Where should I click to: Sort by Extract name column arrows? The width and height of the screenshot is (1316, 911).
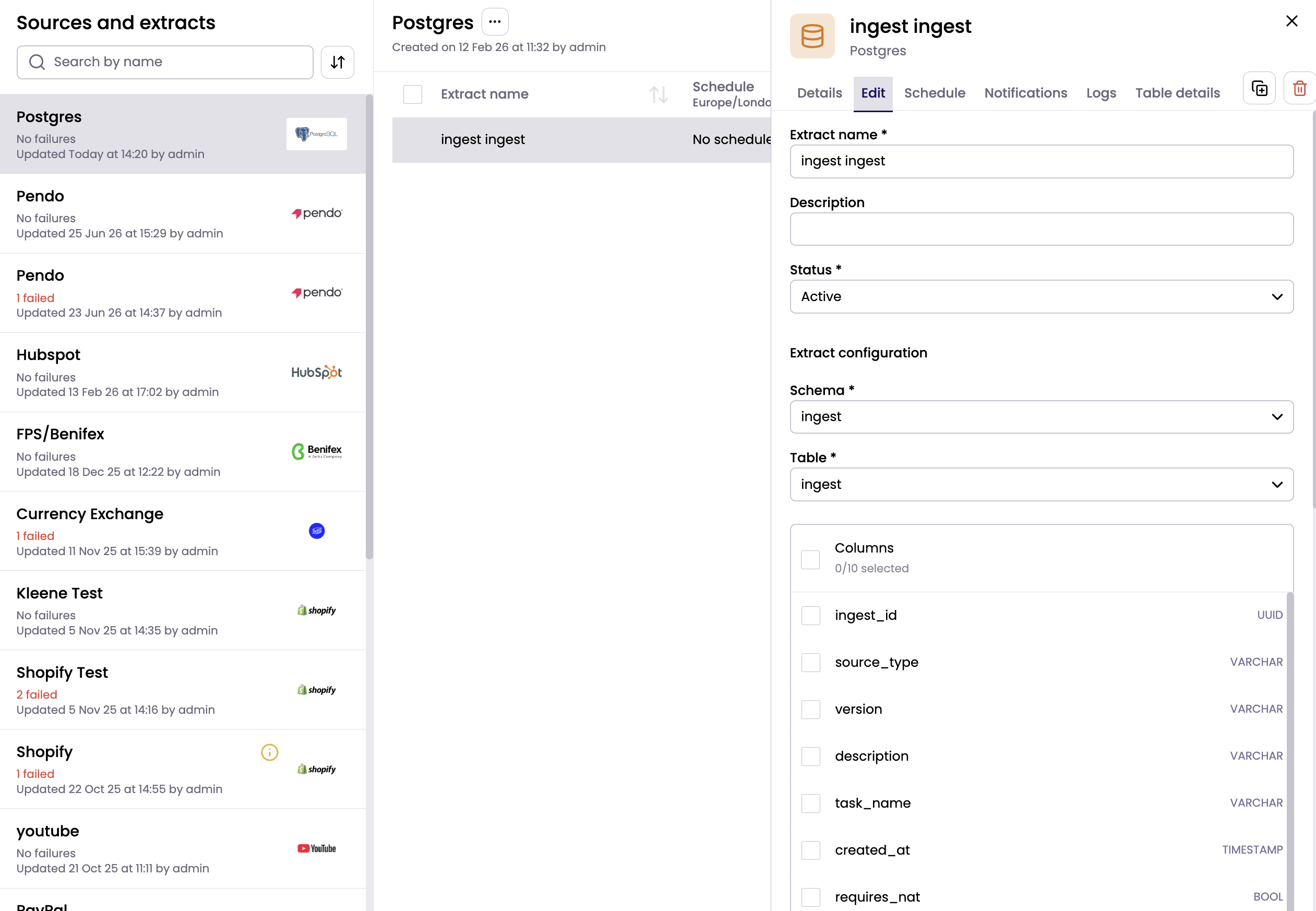[x=659, y=94]
